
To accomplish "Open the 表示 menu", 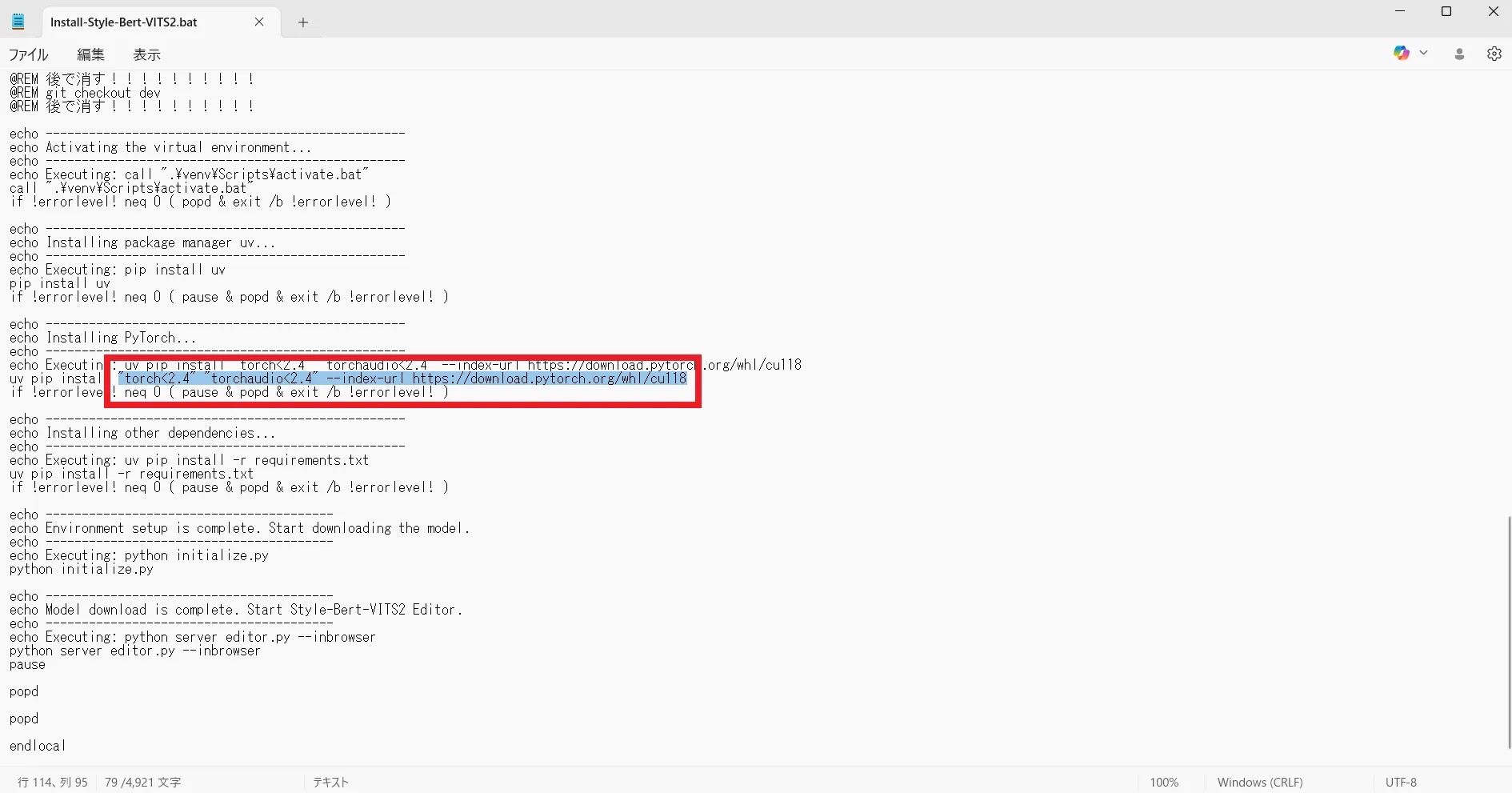I will [146, 54].
